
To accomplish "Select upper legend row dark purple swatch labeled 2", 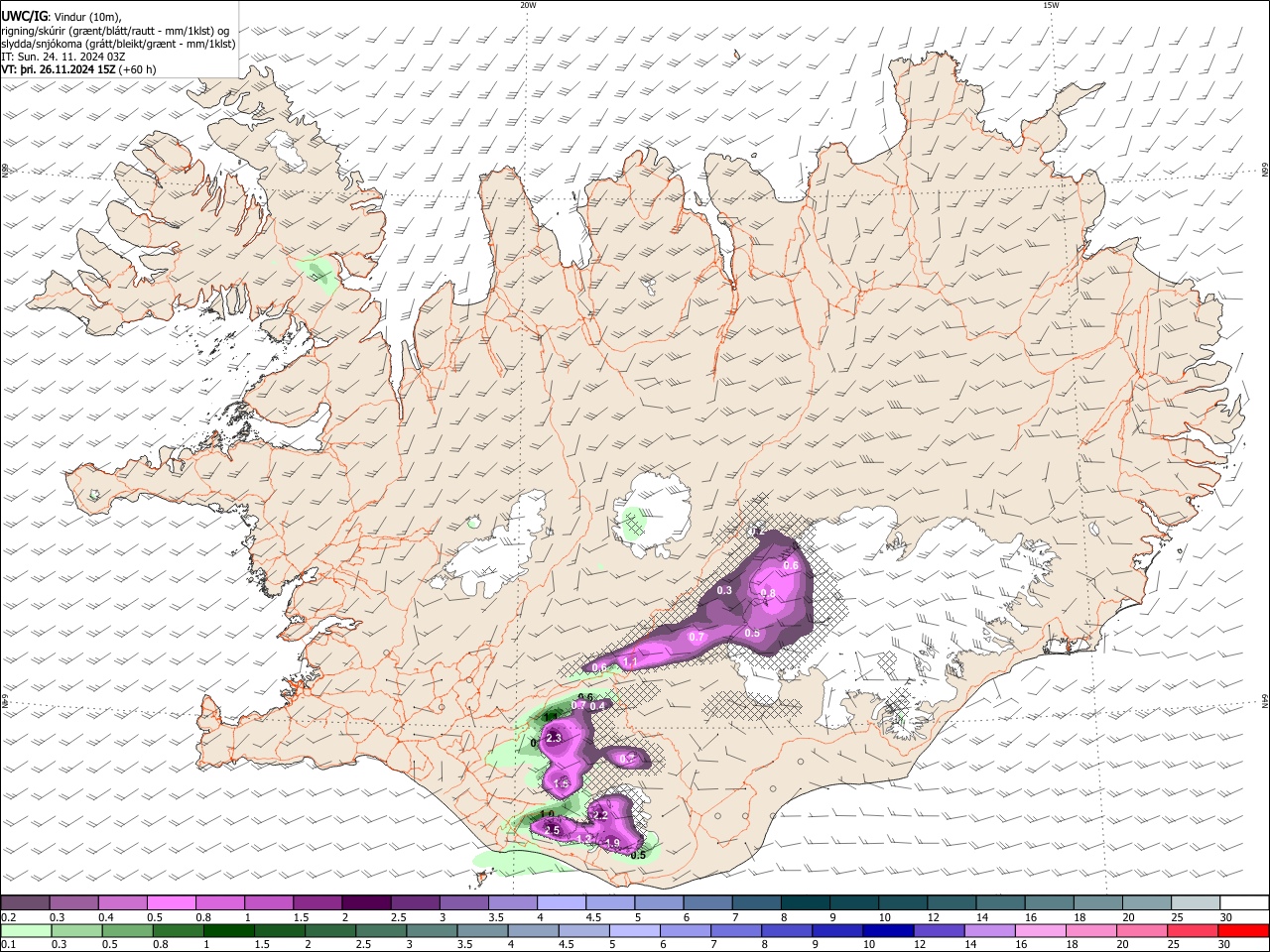I will click(366, 903).
